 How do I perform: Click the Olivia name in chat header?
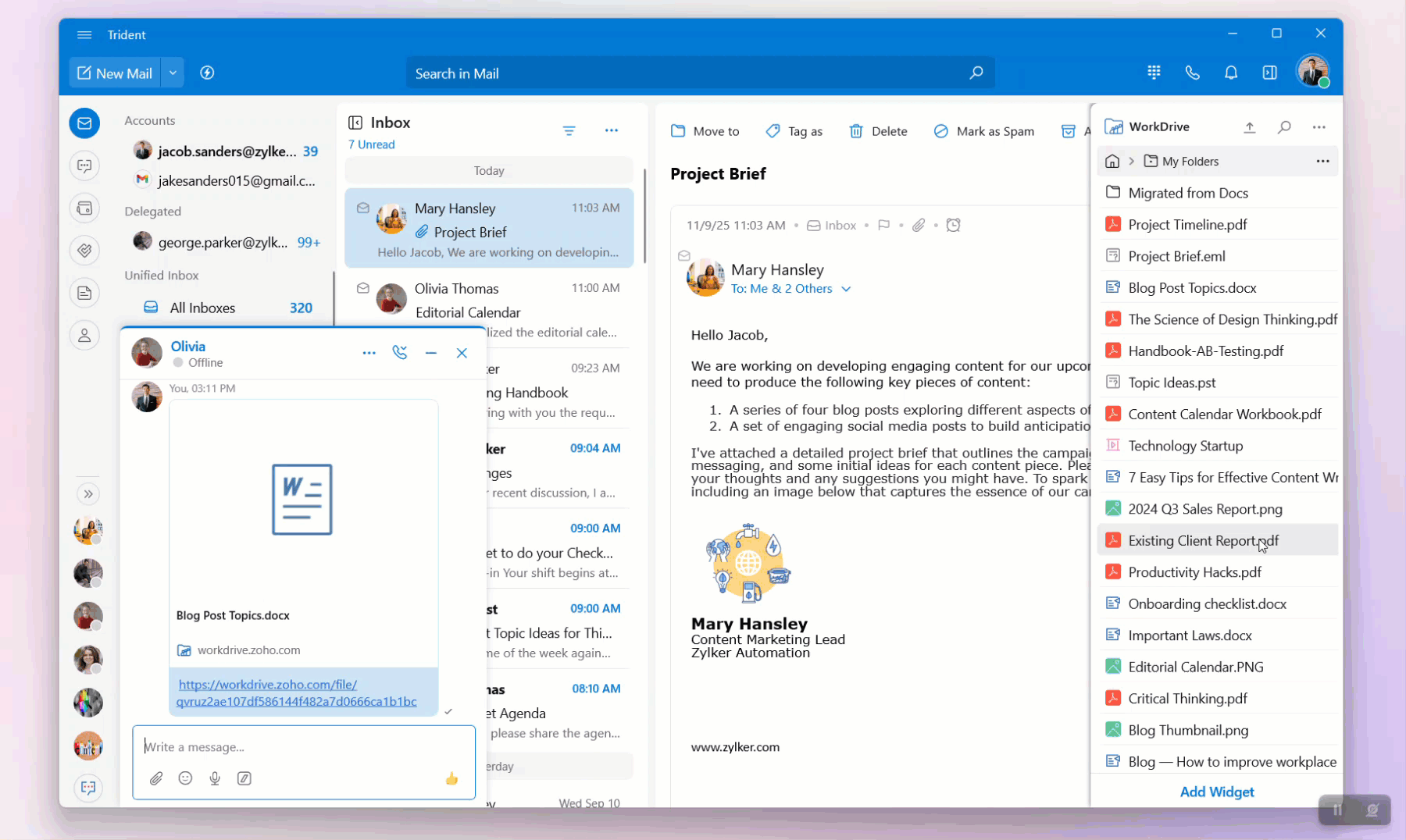tap(187, 346)
